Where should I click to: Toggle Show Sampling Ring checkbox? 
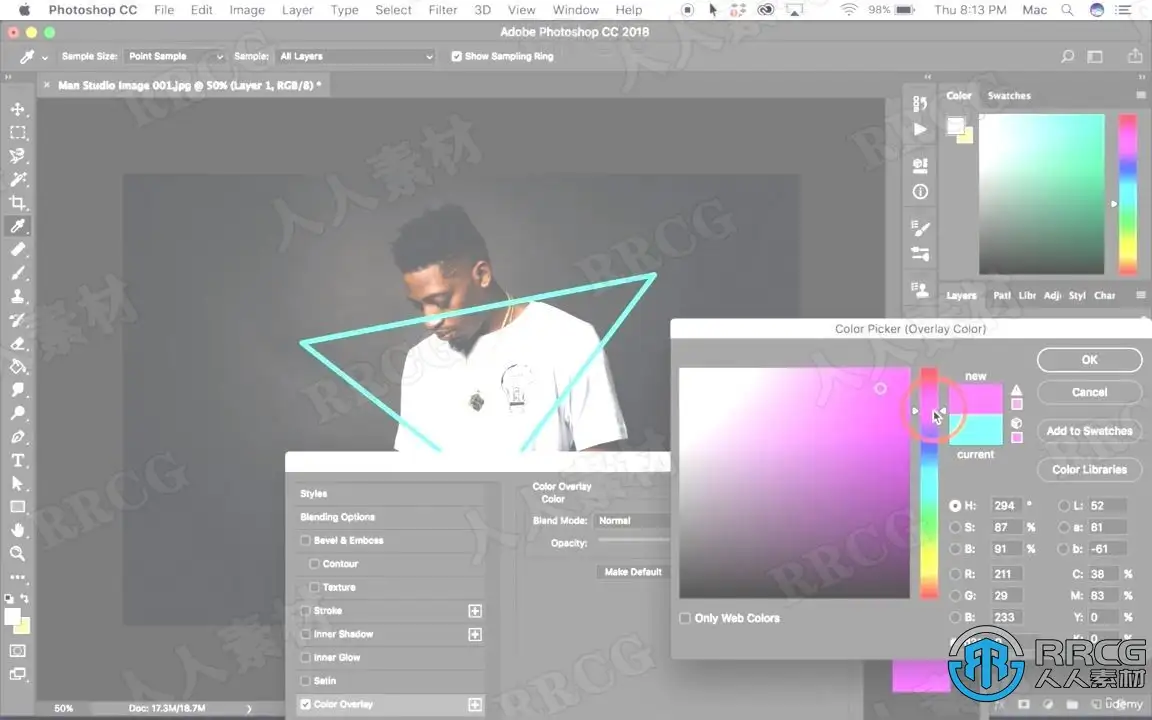click(456, 56)
